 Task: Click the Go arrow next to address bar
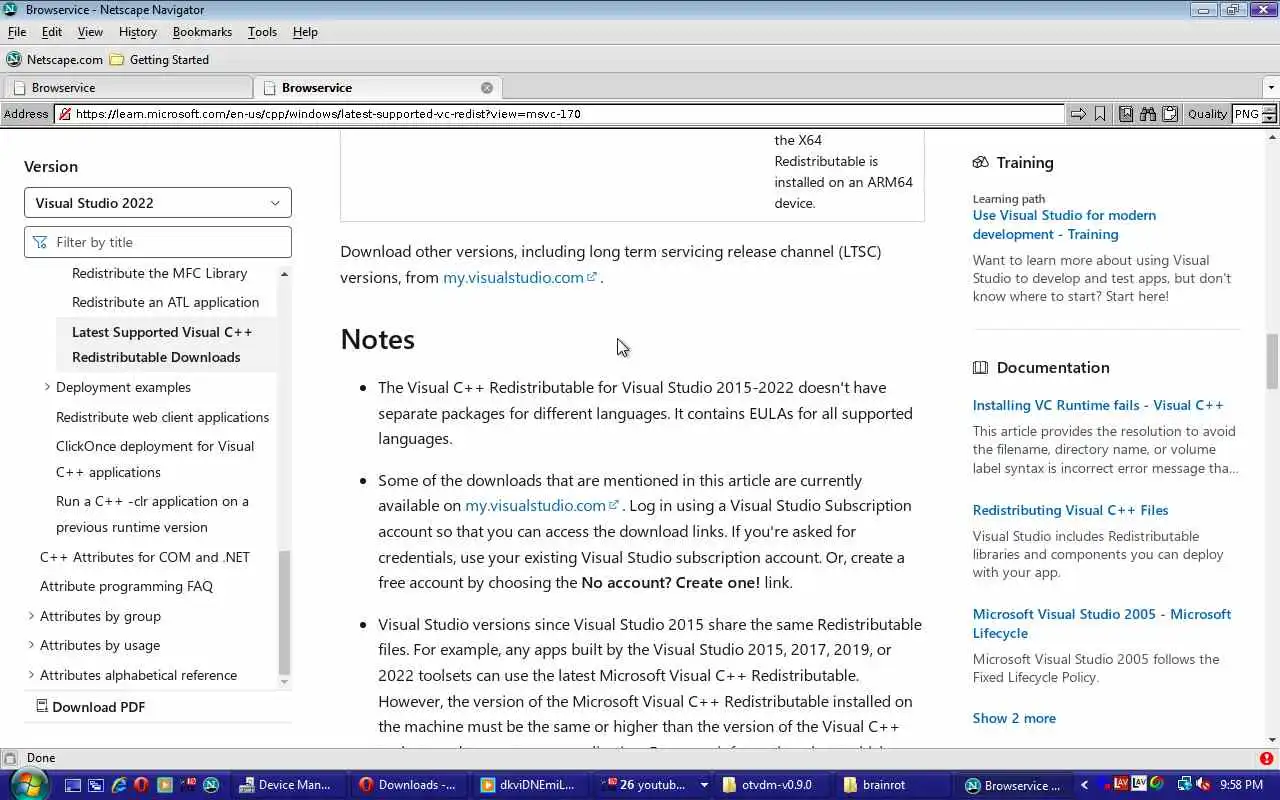[1078, 114]
